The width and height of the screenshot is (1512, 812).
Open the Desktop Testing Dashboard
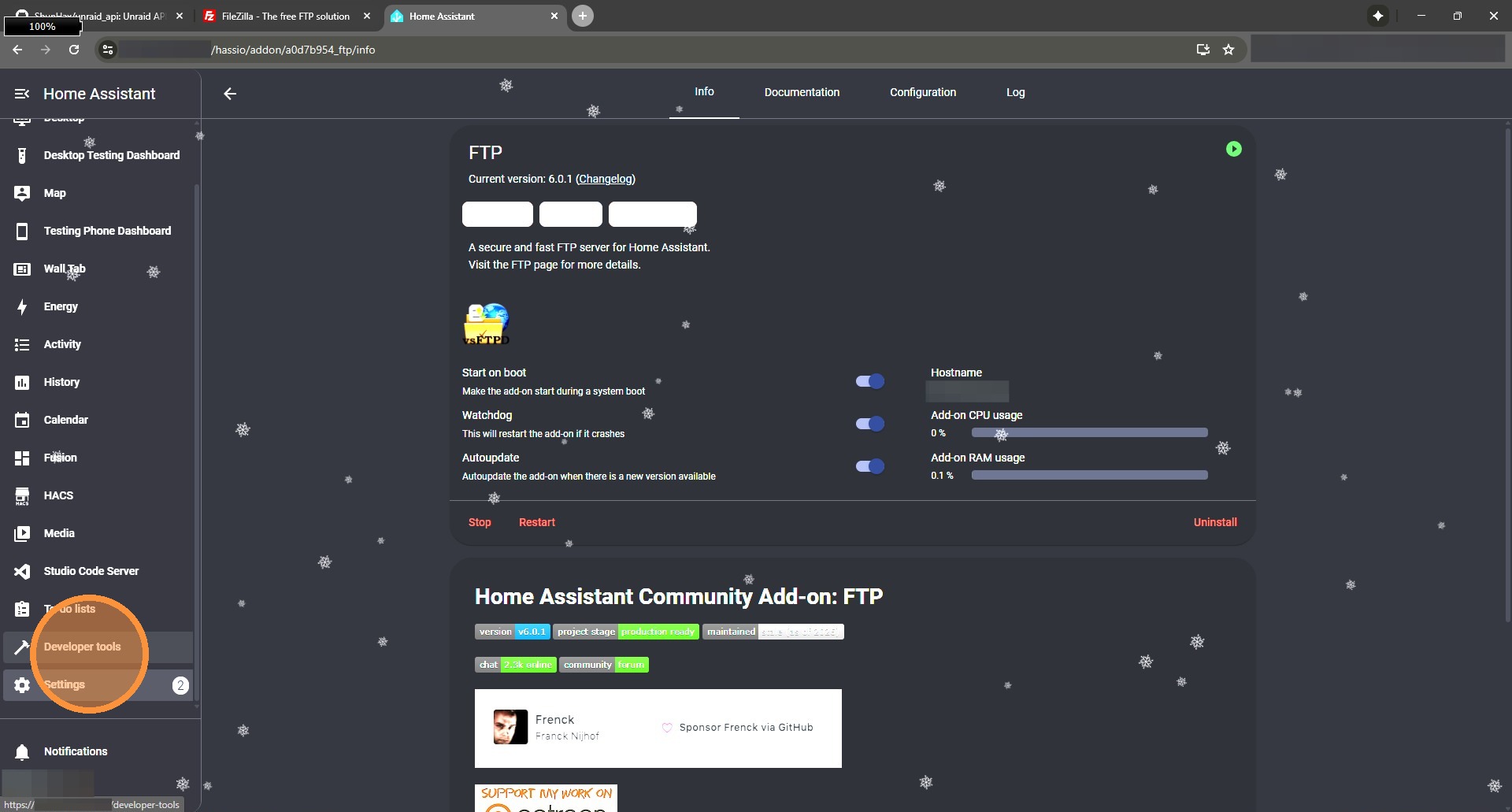[98, 155]
